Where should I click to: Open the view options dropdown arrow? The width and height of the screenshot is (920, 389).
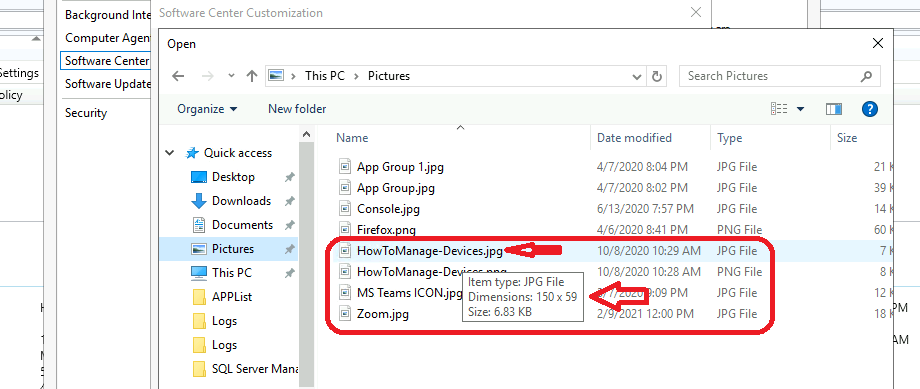pos(800,109)
